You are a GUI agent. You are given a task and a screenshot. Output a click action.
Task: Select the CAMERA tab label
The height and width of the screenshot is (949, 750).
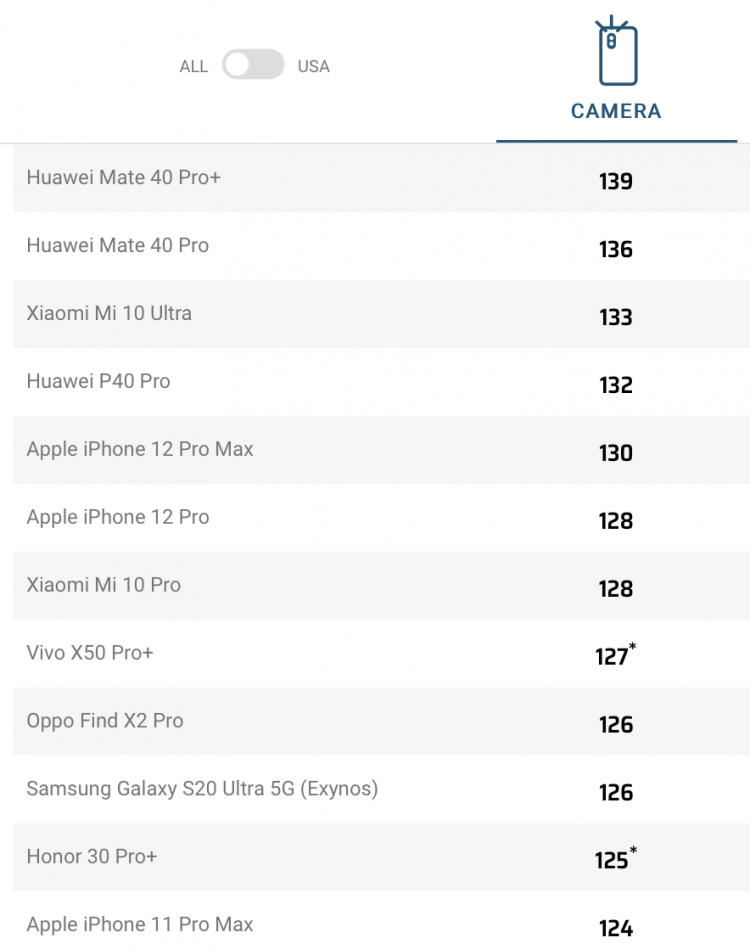click(616, 111)
